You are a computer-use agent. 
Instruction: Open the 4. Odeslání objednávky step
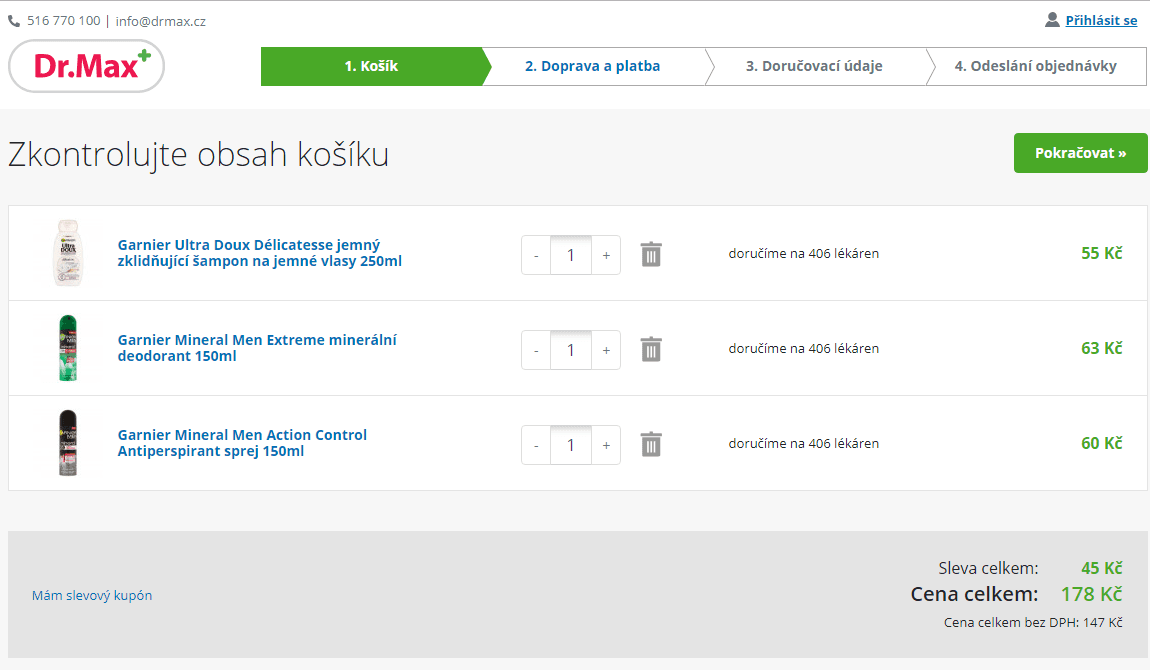click(1036, 66)
